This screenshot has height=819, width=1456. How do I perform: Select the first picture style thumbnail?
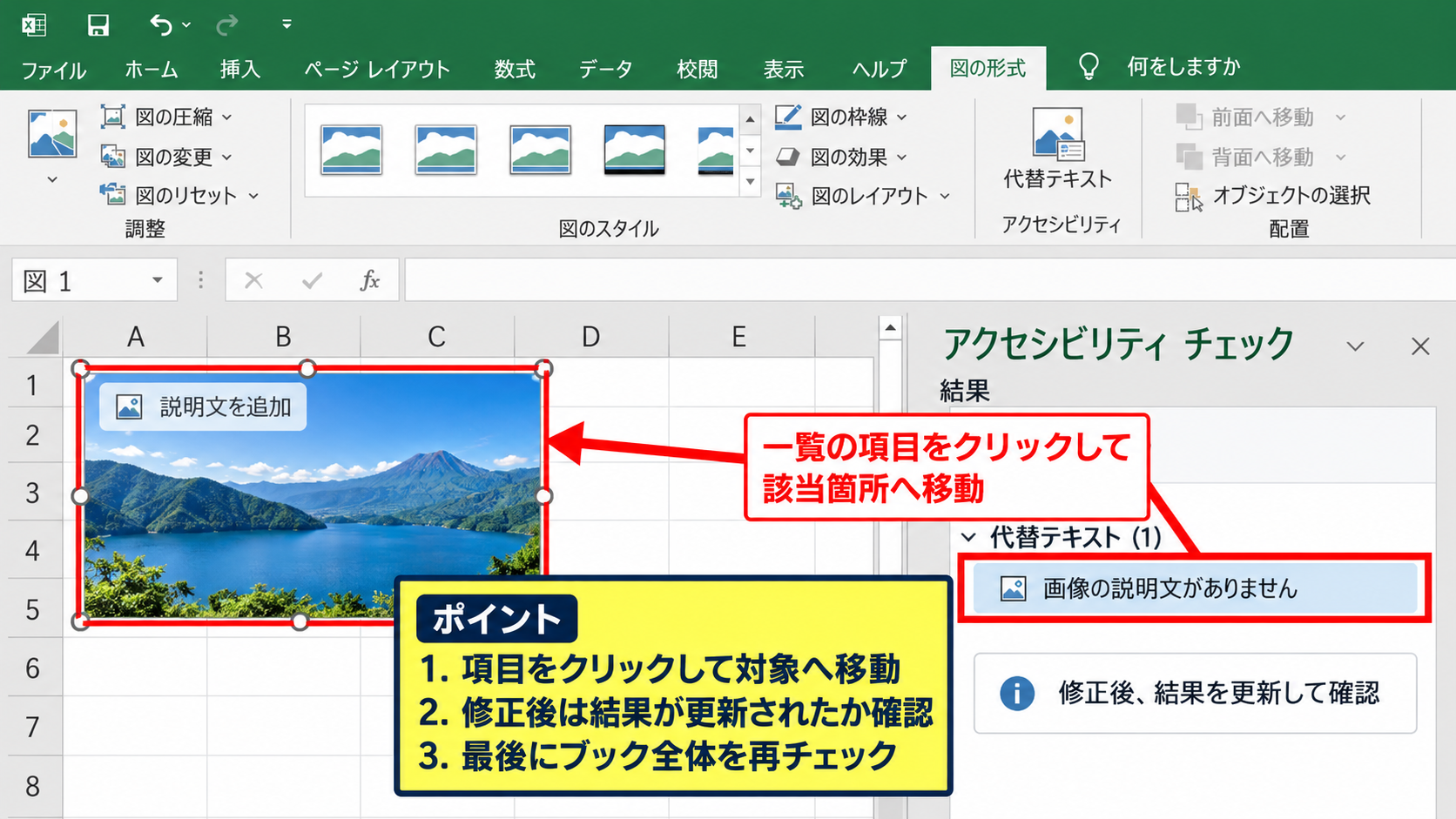(351, 150)
